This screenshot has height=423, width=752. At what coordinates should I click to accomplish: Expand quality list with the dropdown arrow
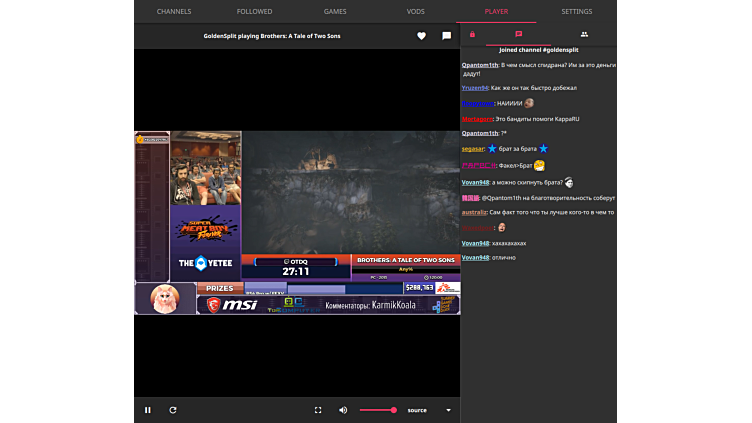(x=448, y=410)
